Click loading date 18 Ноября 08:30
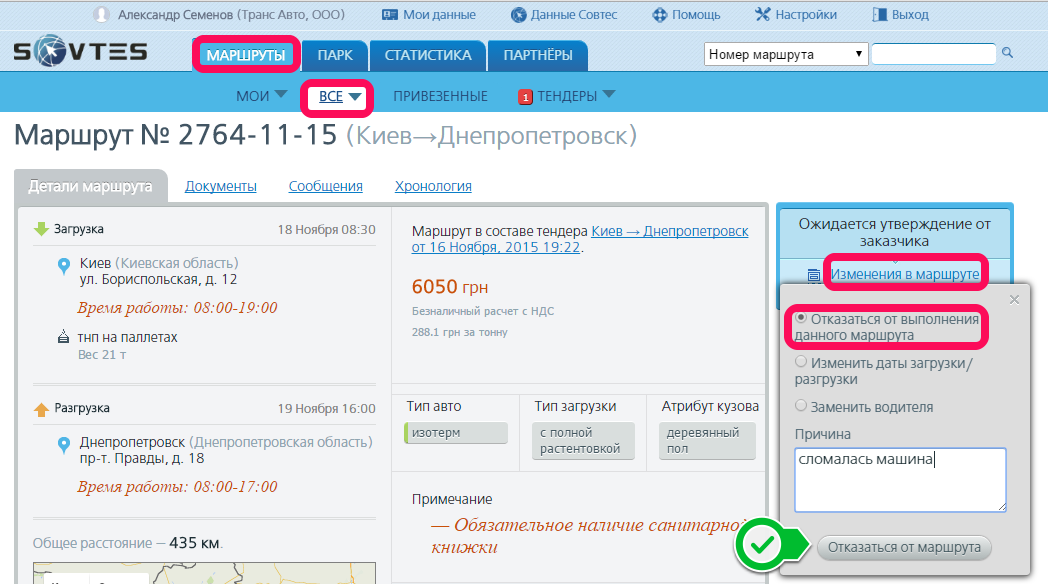 coord(327,230)
